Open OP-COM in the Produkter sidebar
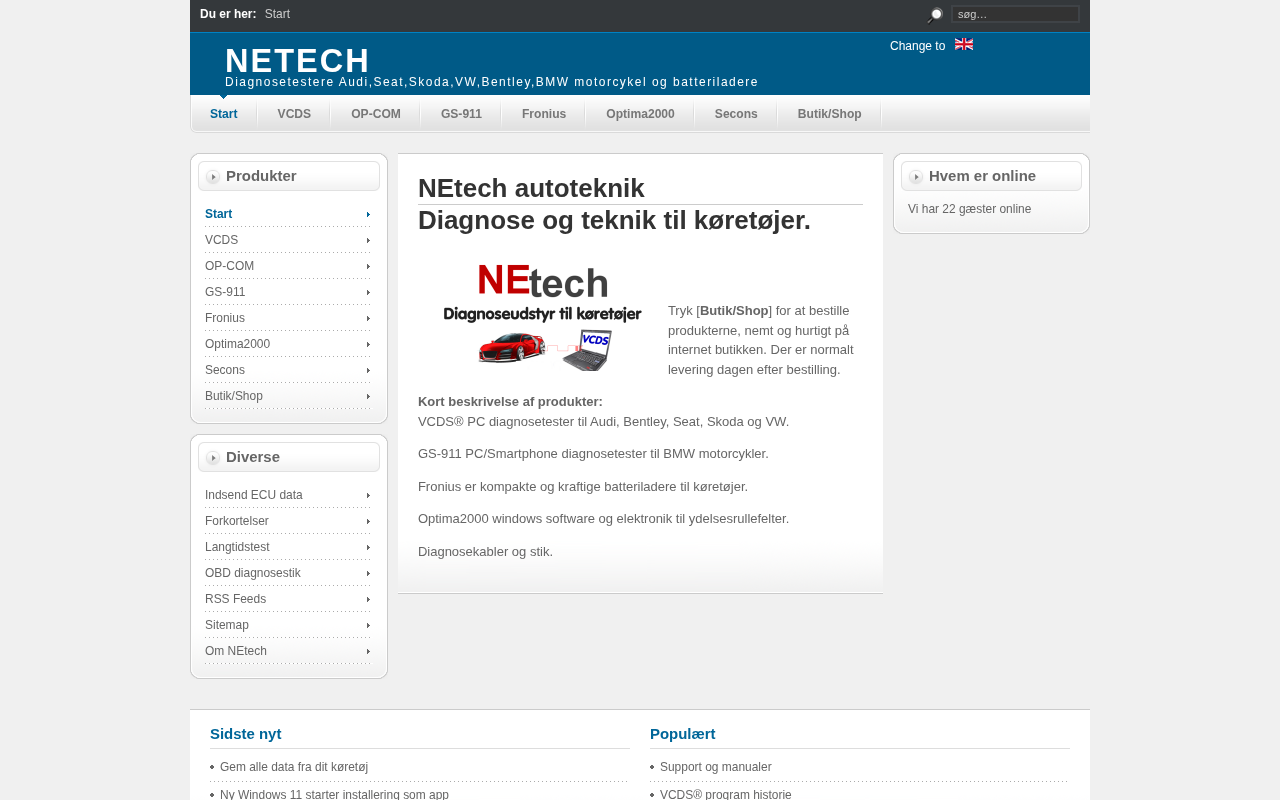Image resolution: width=1280 pixels, height=800 pixels. coord(288,266)
